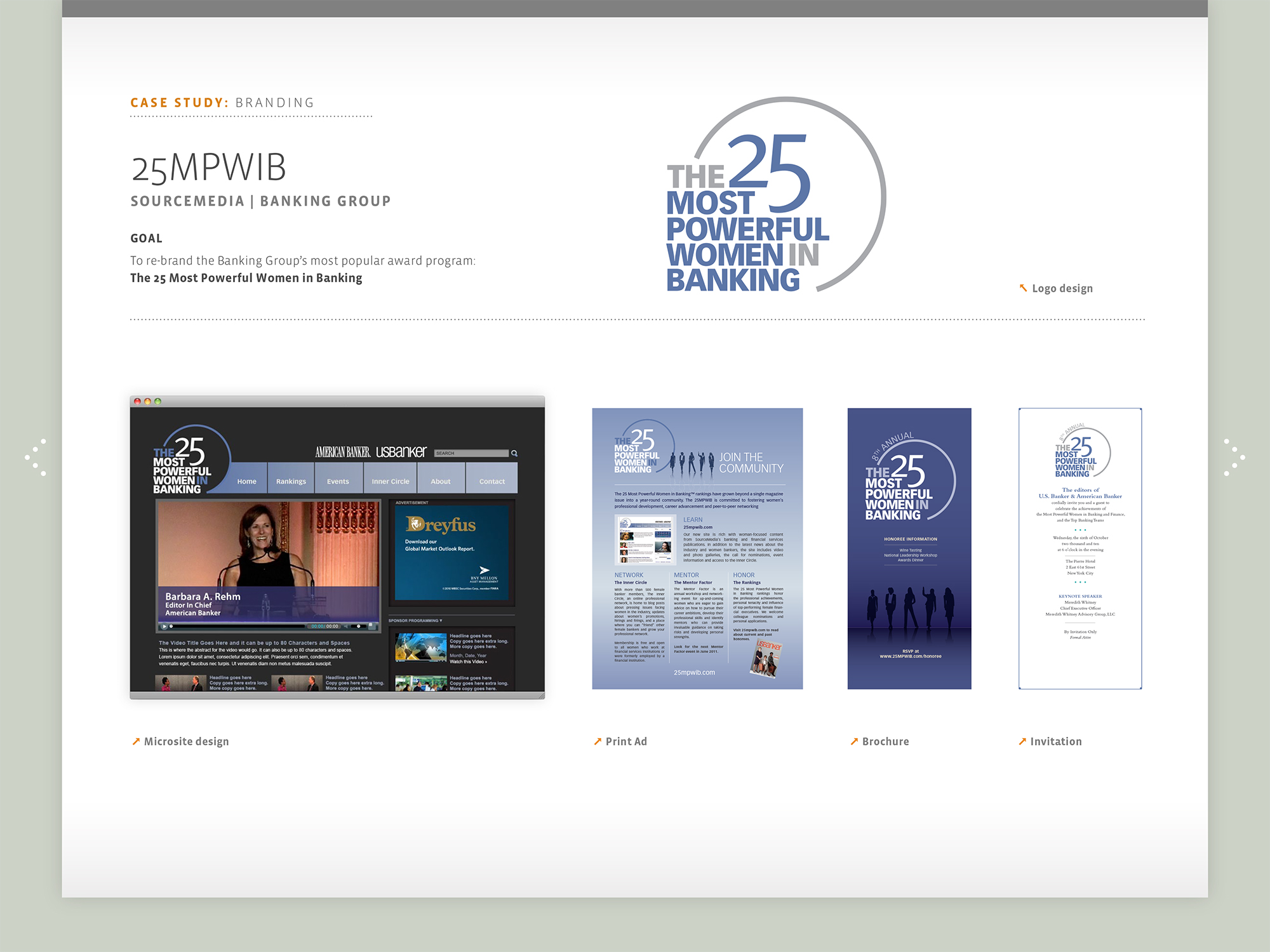1270x952 pixels.
Task: Click the Microsite design caption
Action: coord(187,742)
